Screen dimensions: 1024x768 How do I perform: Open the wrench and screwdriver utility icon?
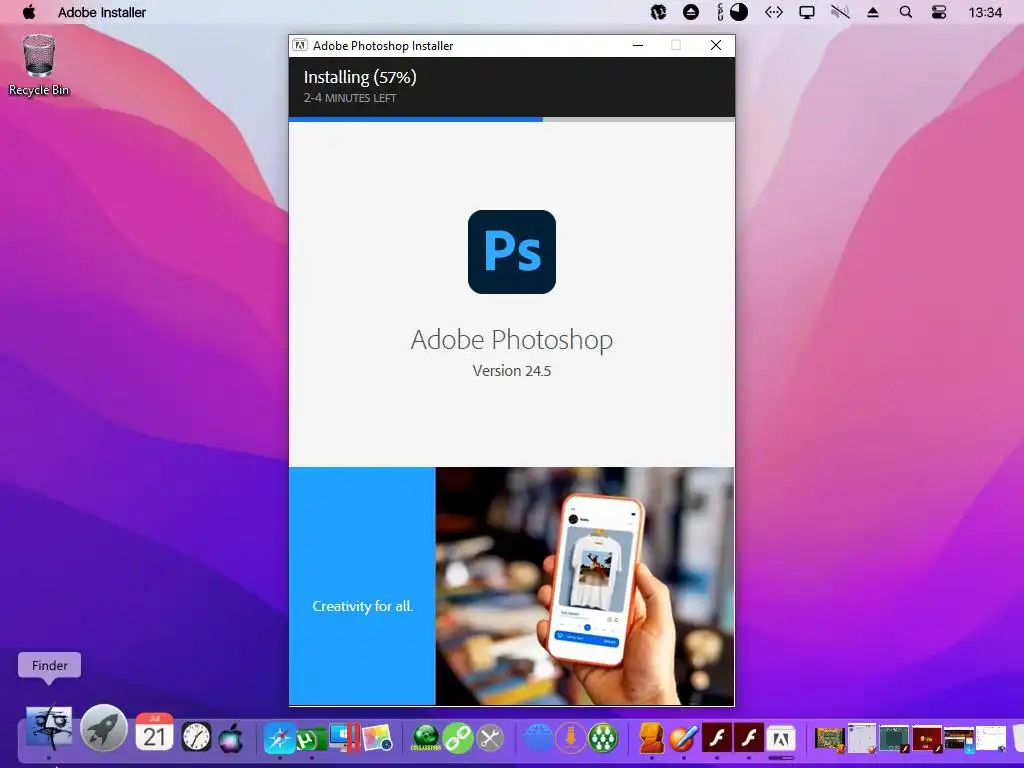pyautogui.click(x=490, y=739)
